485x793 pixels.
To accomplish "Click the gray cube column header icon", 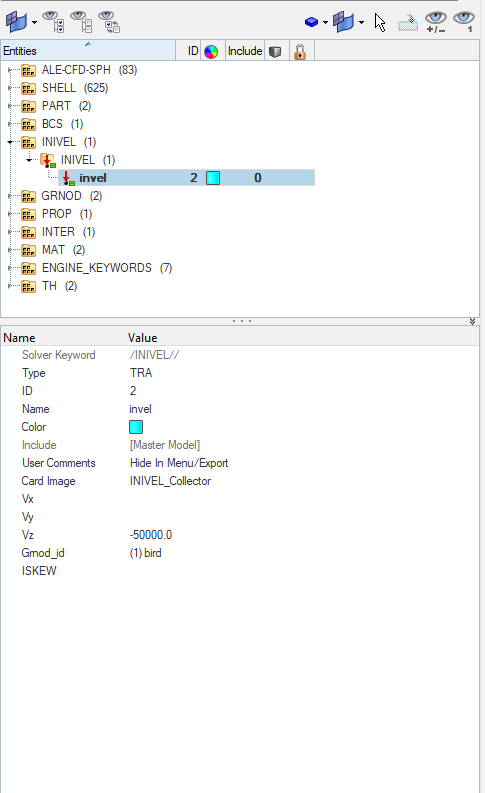I will [x=275, y=52].
